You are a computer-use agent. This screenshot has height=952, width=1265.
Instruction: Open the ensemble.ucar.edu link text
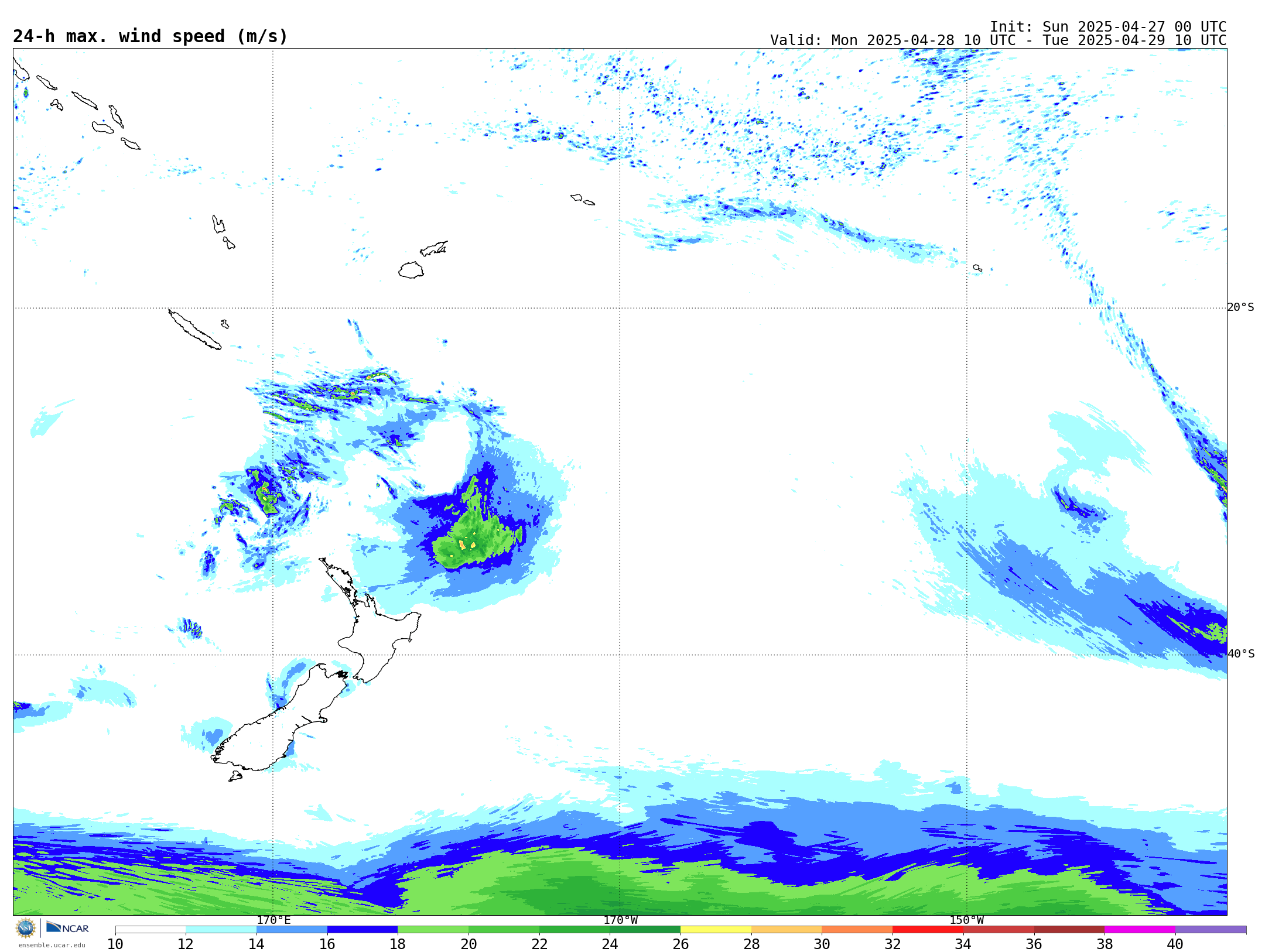point(52,944)
